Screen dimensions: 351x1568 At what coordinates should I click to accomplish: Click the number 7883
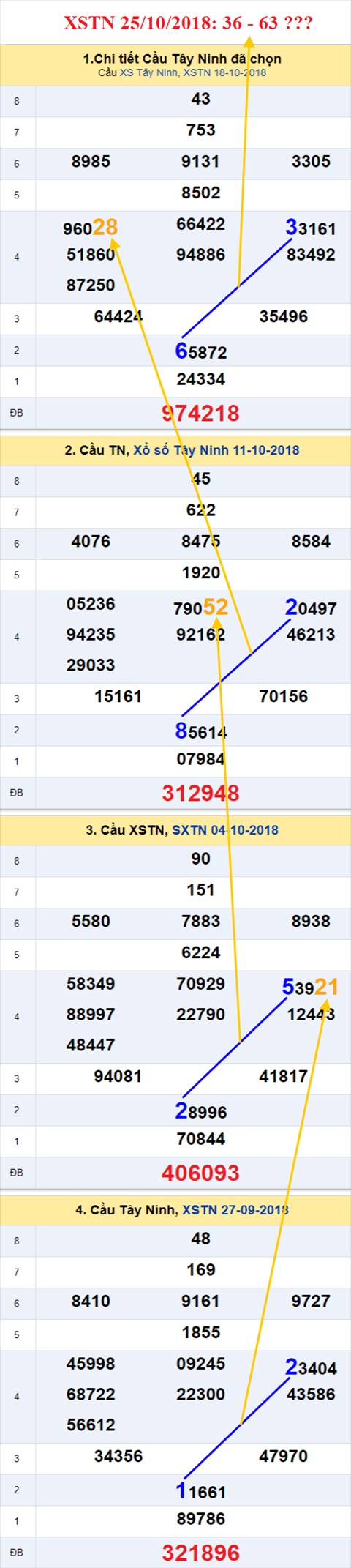pos(200,922)
